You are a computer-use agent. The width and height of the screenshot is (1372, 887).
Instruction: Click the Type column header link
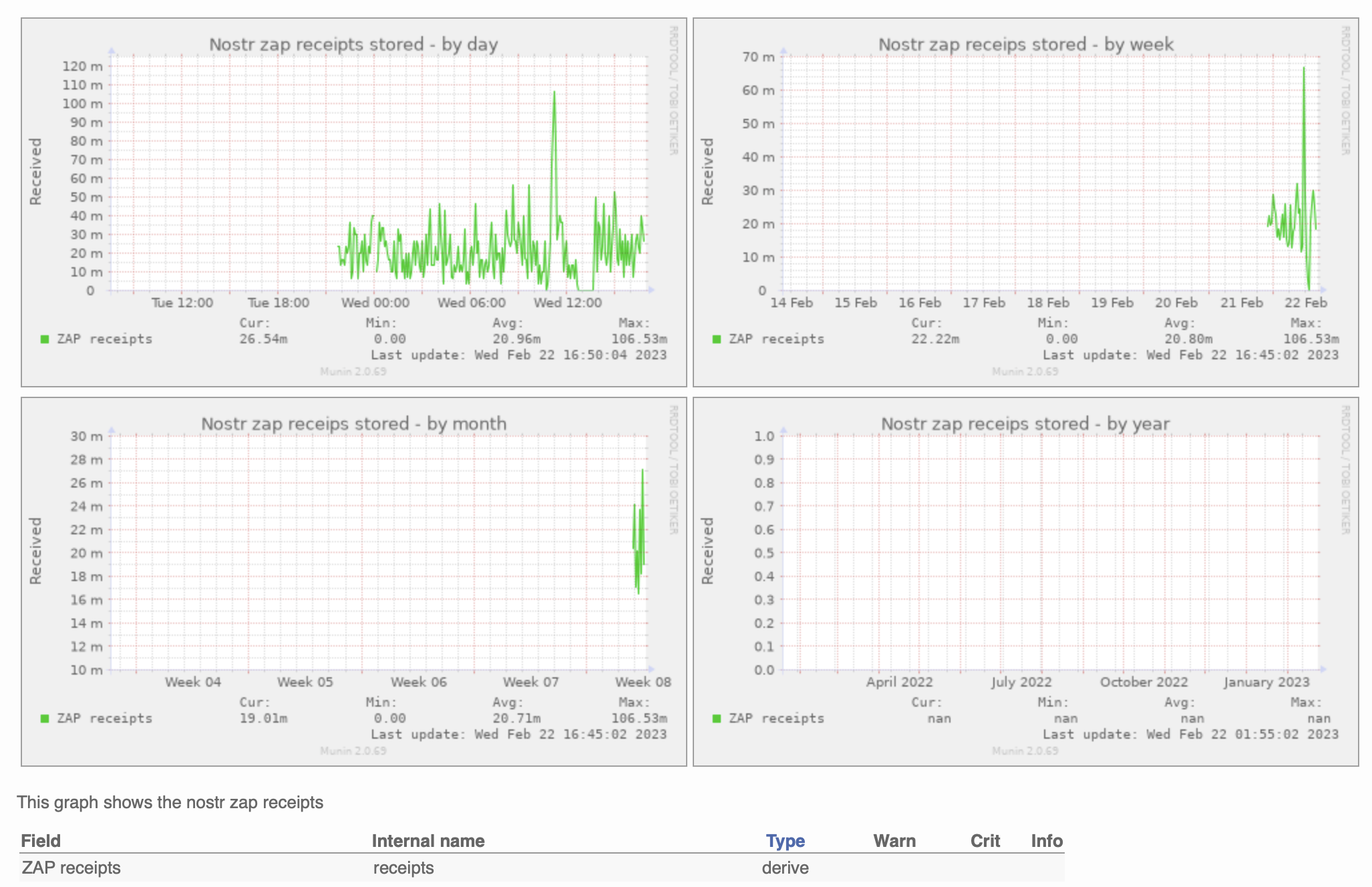pos(785,841)
